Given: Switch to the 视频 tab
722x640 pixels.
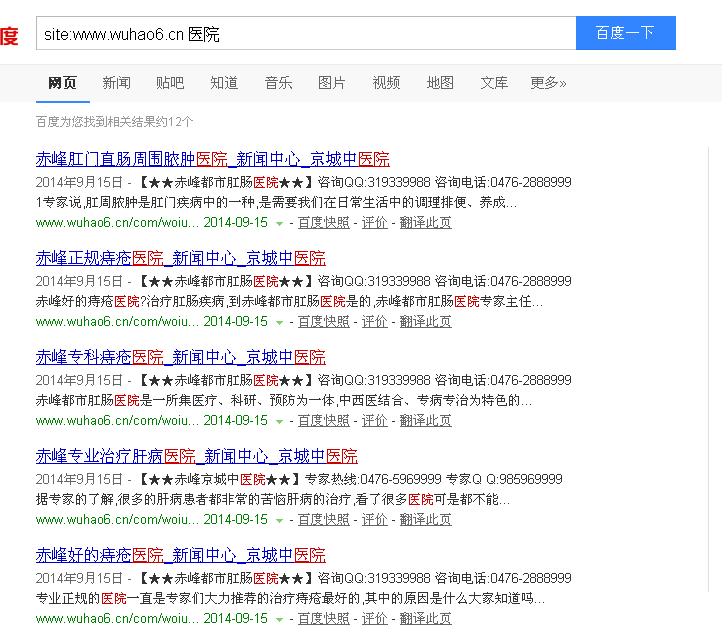Looking at the screenshot, I should click(x=386, y=83).
